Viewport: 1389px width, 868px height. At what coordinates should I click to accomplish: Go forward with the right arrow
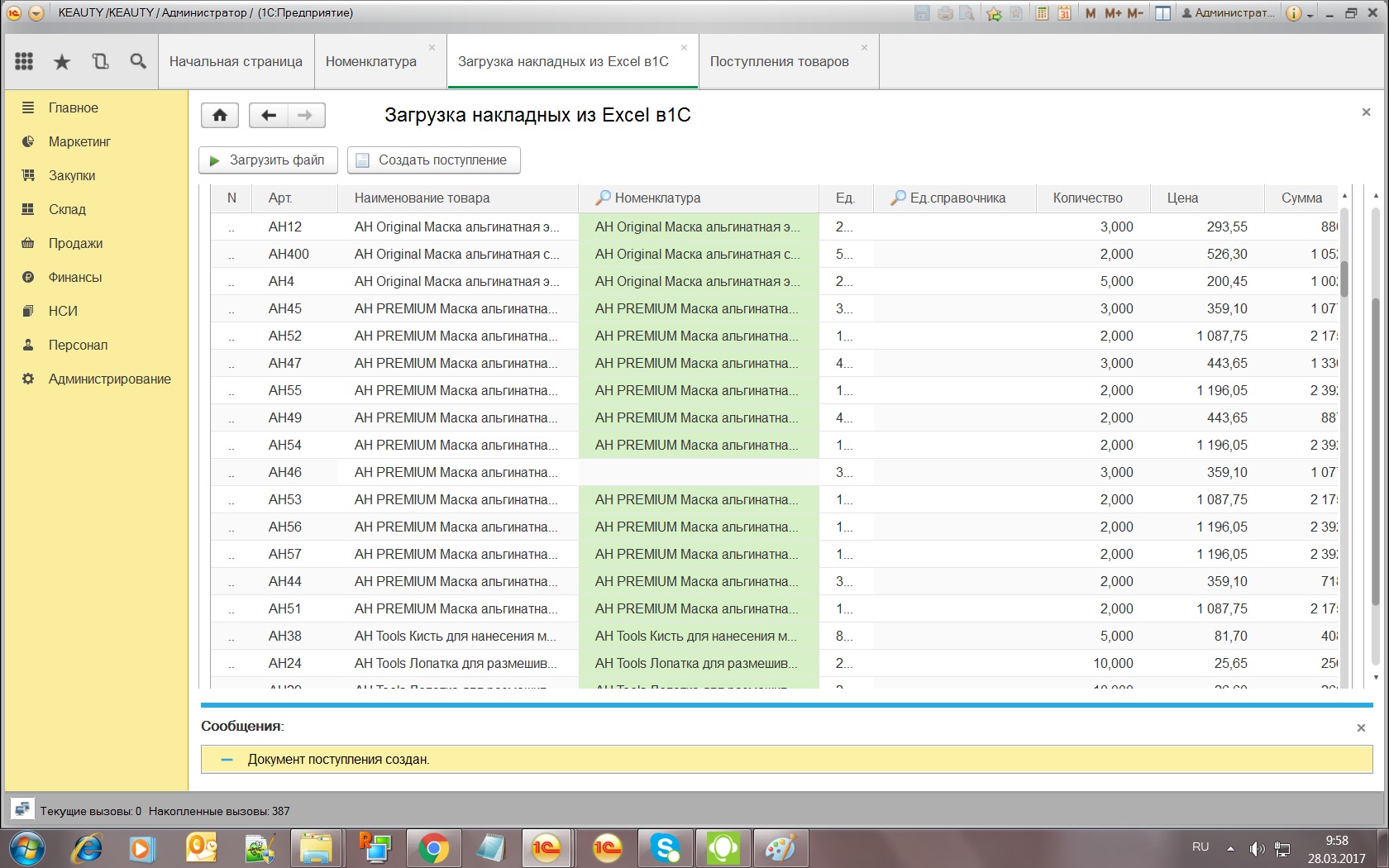(x=306, y=115)
